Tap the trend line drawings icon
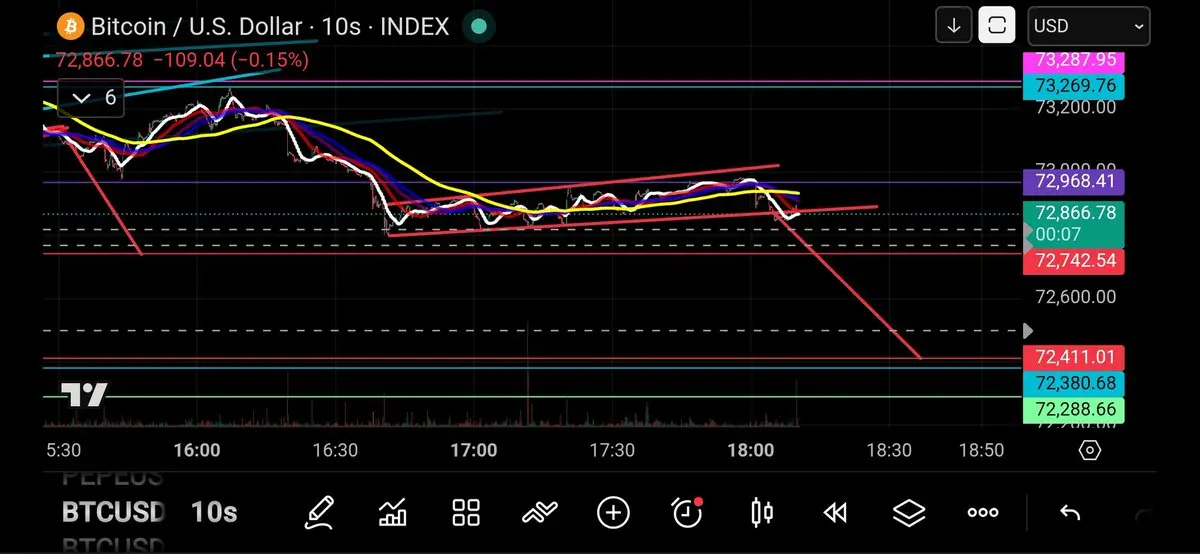Image resolution: width=1200 pixels, height=554 pixels. click(x=539, y=513)
